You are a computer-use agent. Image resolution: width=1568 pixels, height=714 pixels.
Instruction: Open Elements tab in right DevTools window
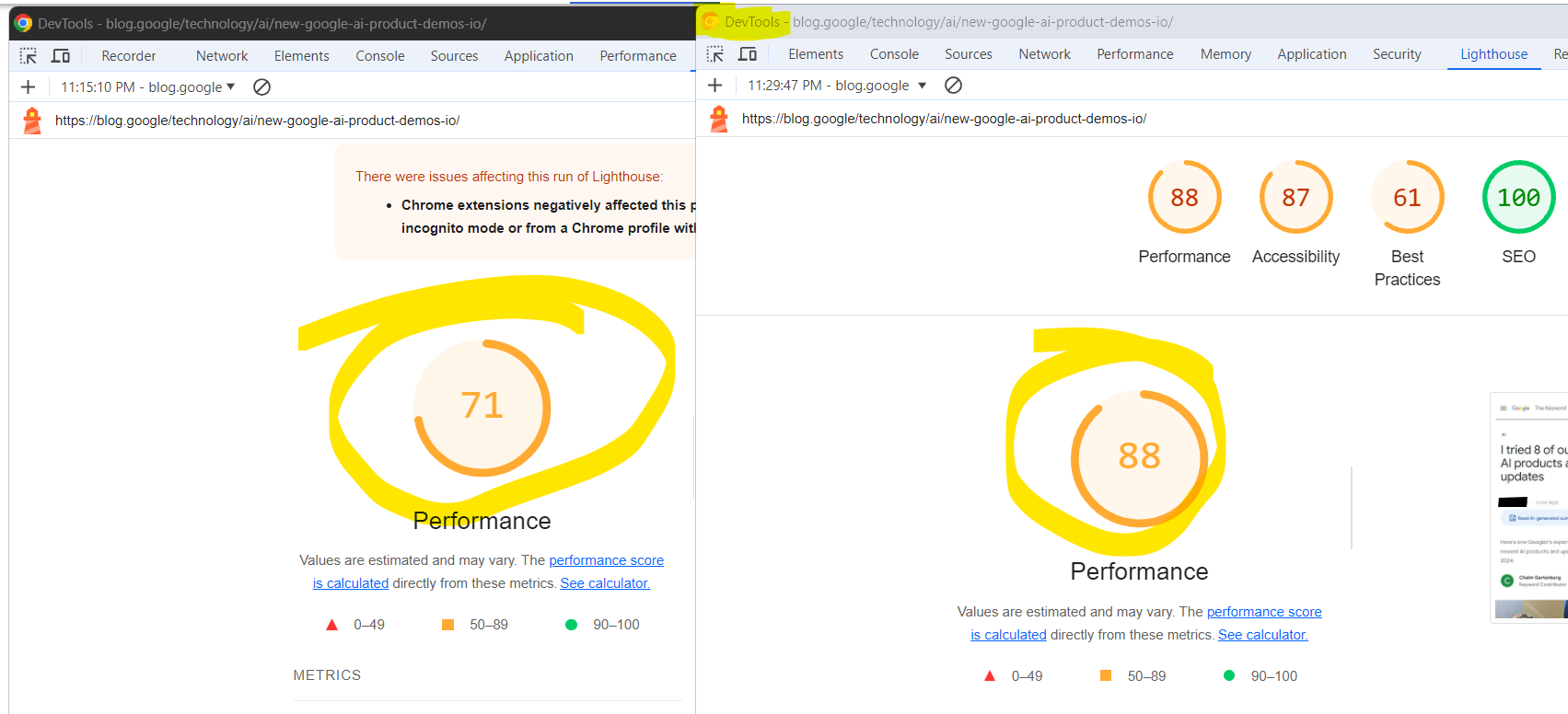click(816, 54)
